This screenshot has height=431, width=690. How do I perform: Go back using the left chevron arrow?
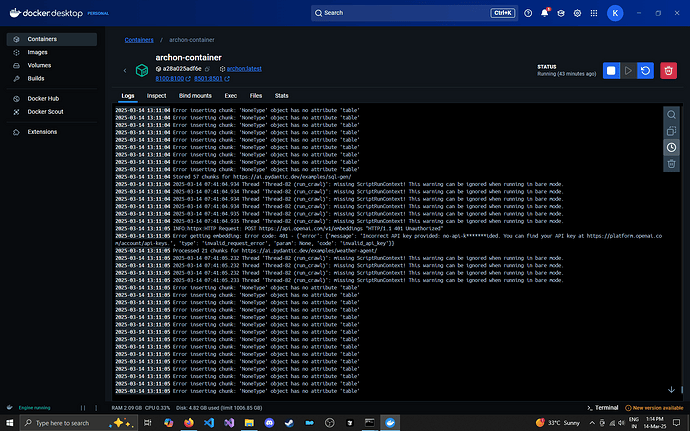(x=125, y=70)
